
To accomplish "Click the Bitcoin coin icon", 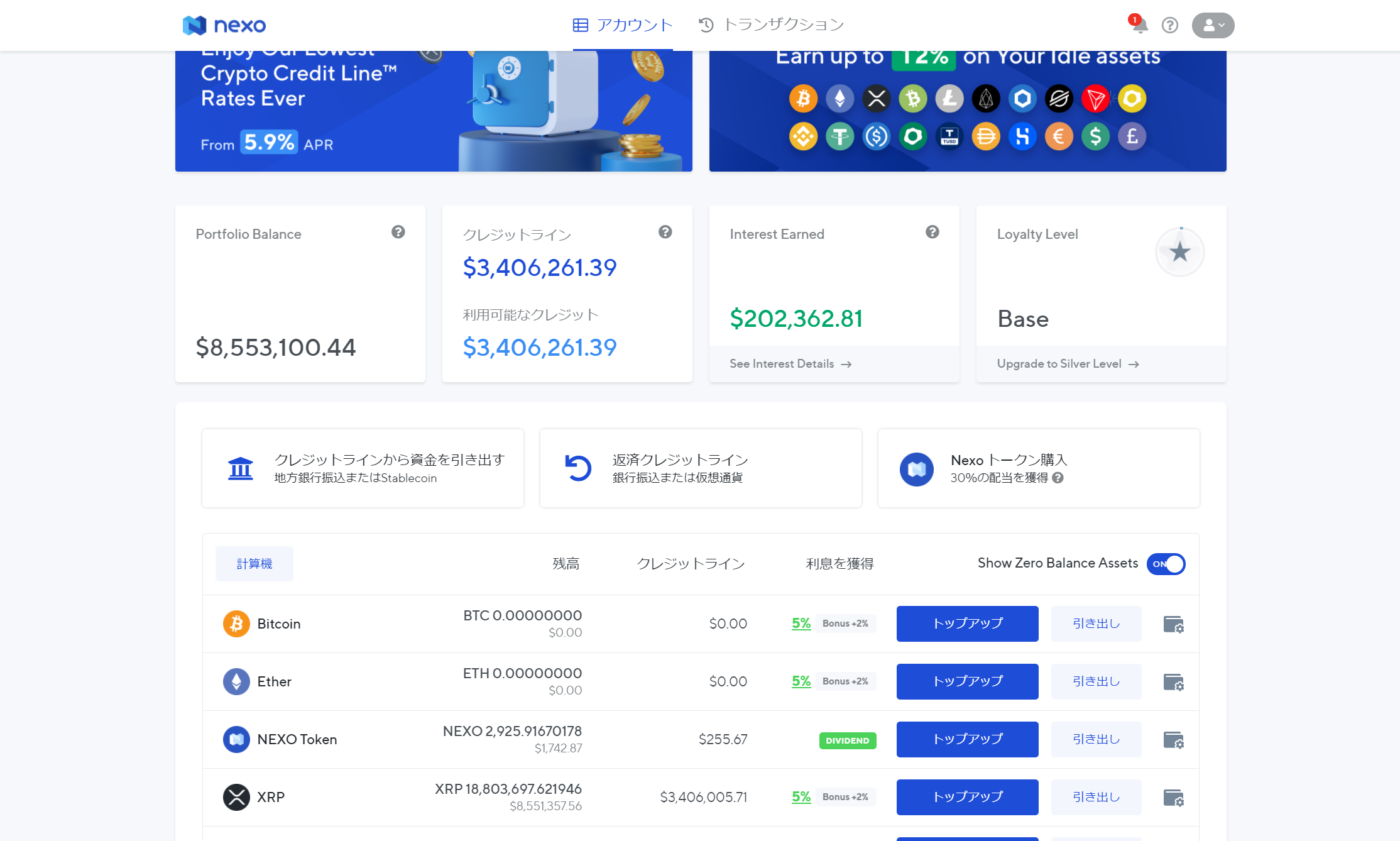I will coord(236,624).
